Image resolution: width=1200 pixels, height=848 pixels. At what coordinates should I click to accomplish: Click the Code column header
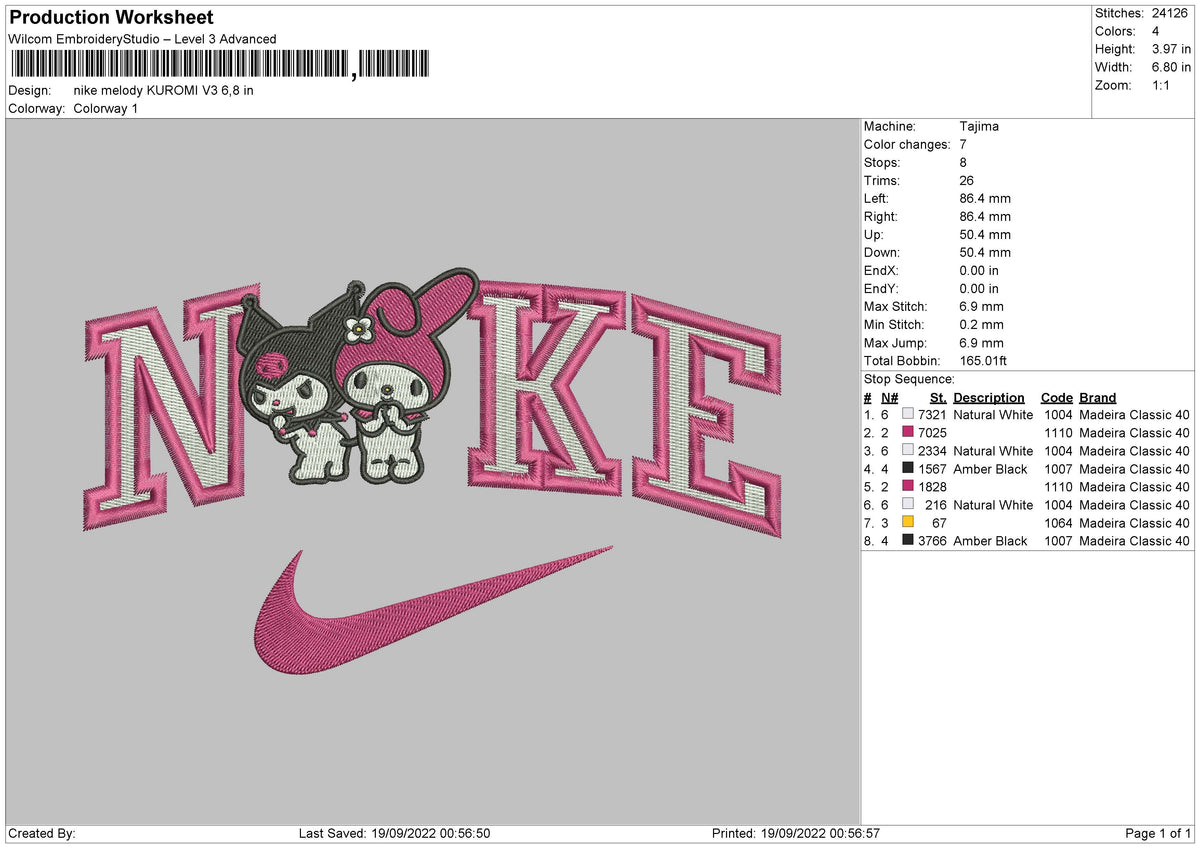(1056, 398)
